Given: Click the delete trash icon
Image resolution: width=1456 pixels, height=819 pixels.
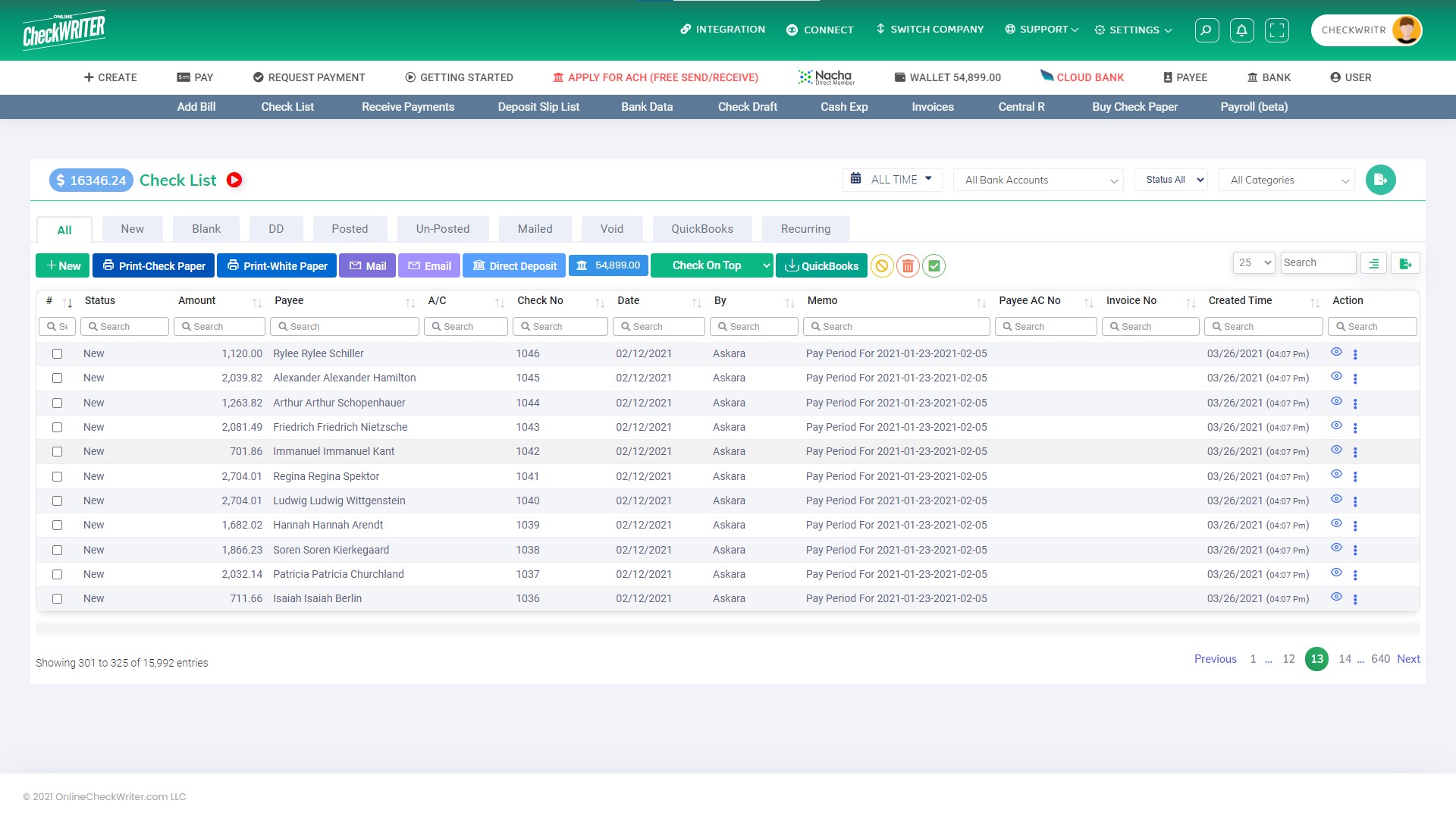Looking at the screenshot, I should [907, 265].
